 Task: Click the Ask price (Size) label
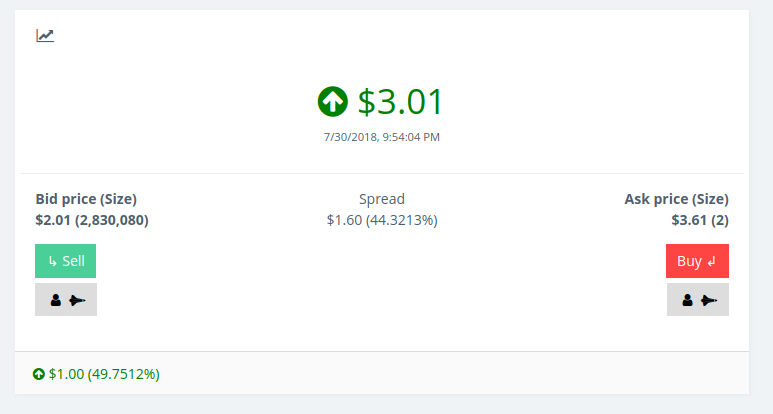676,199
